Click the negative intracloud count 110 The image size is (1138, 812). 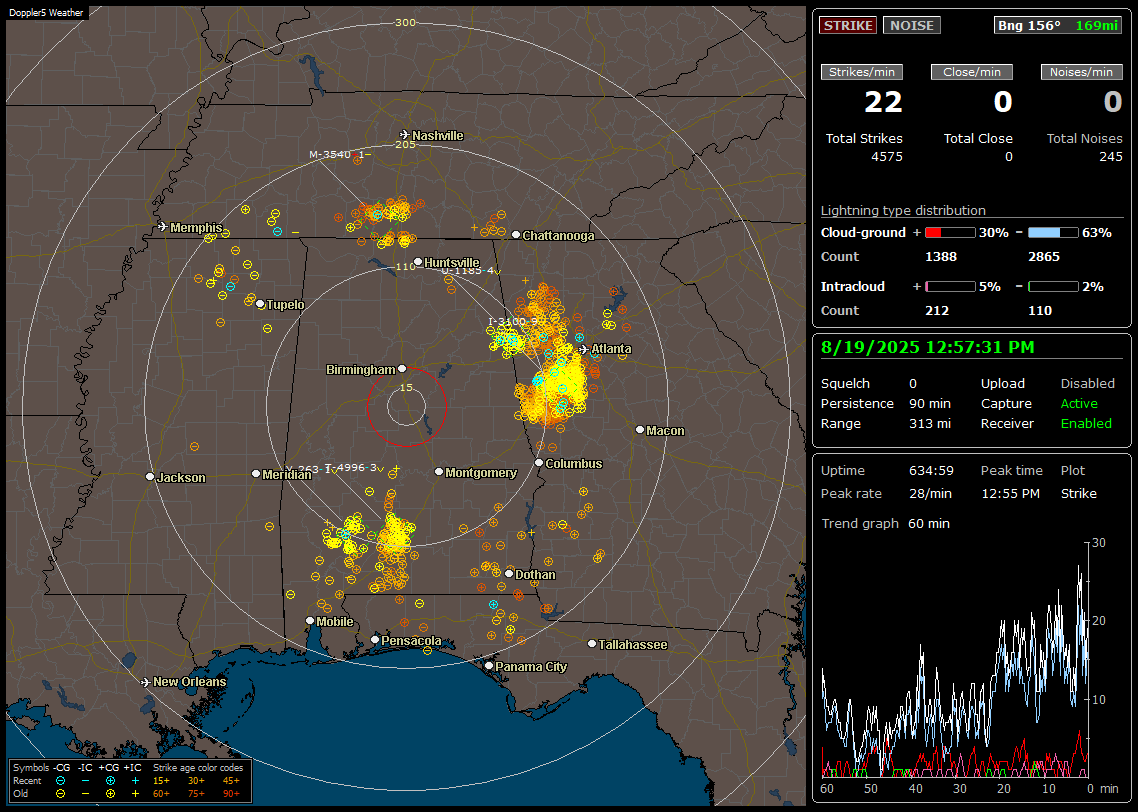[1040, 311]
